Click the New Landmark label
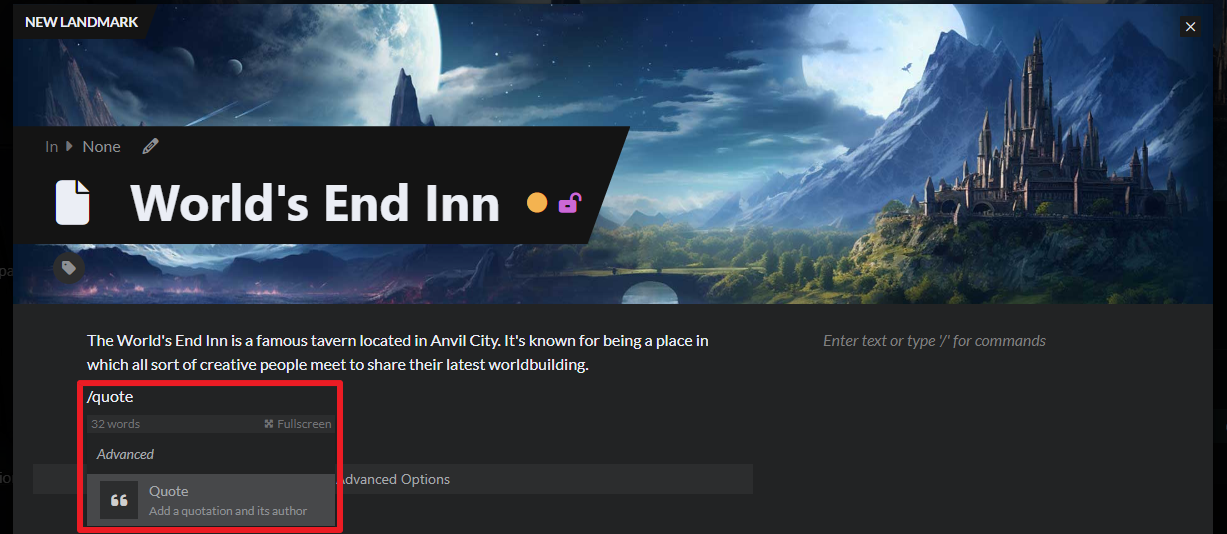 [x=82, y=21]
